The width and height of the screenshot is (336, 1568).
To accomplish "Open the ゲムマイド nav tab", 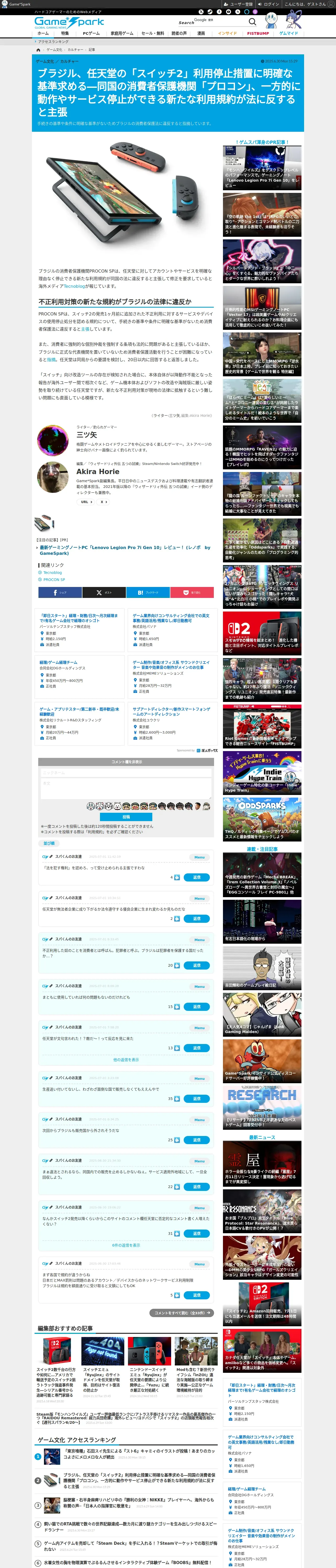I will point(288,33).
